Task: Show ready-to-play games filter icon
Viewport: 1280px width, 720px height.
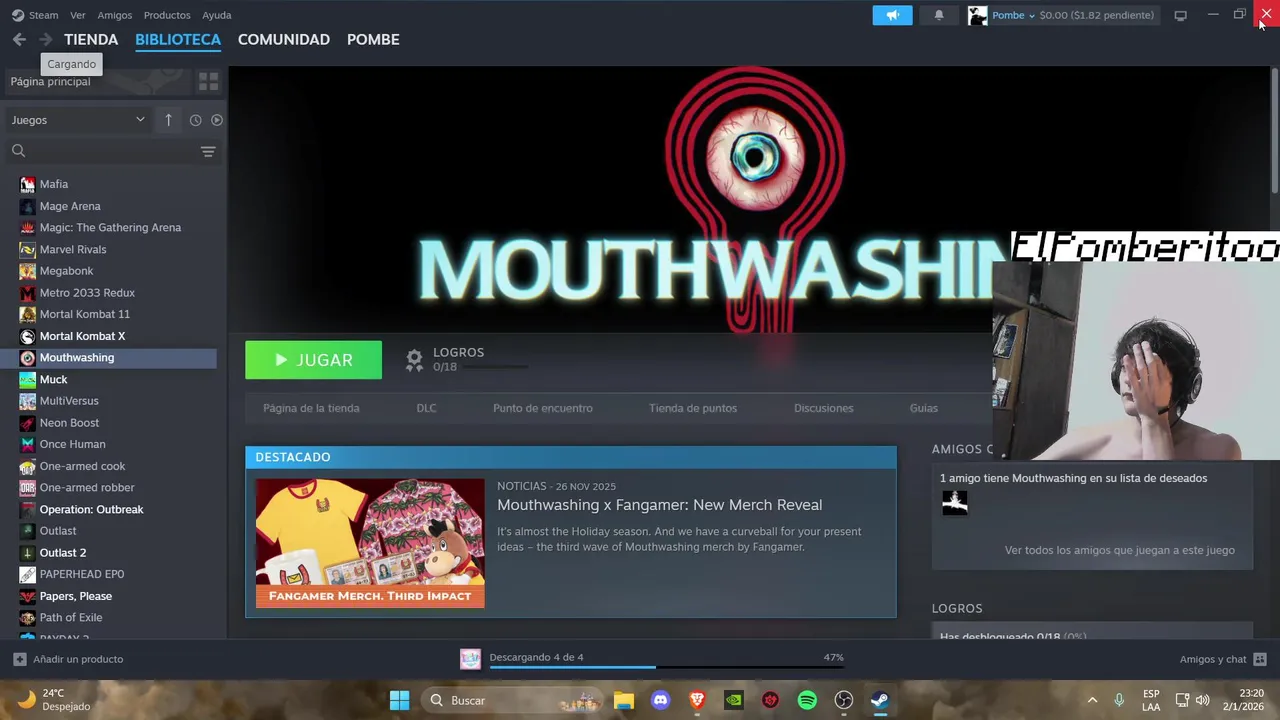Action: (217, 120)
